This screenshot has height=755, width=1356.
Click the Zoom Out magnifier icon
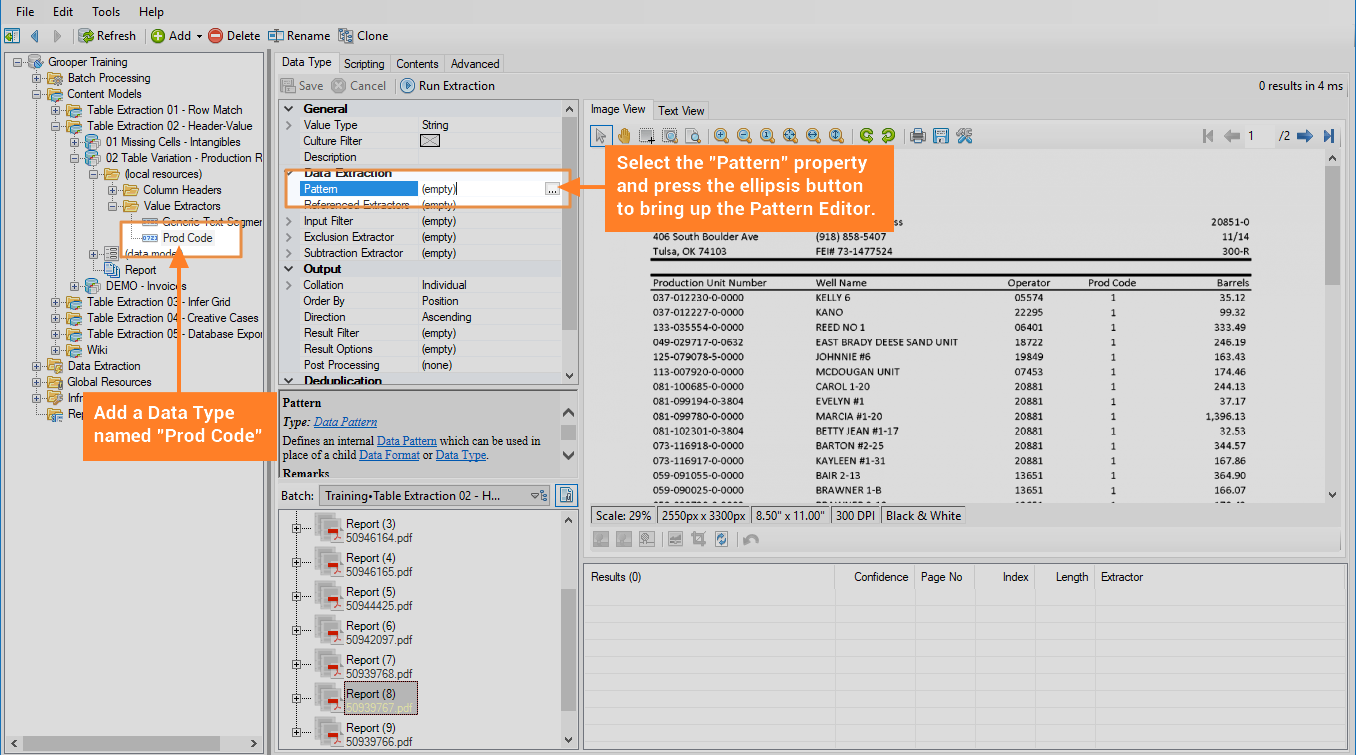pyautogui.click(x=744, y=136)
